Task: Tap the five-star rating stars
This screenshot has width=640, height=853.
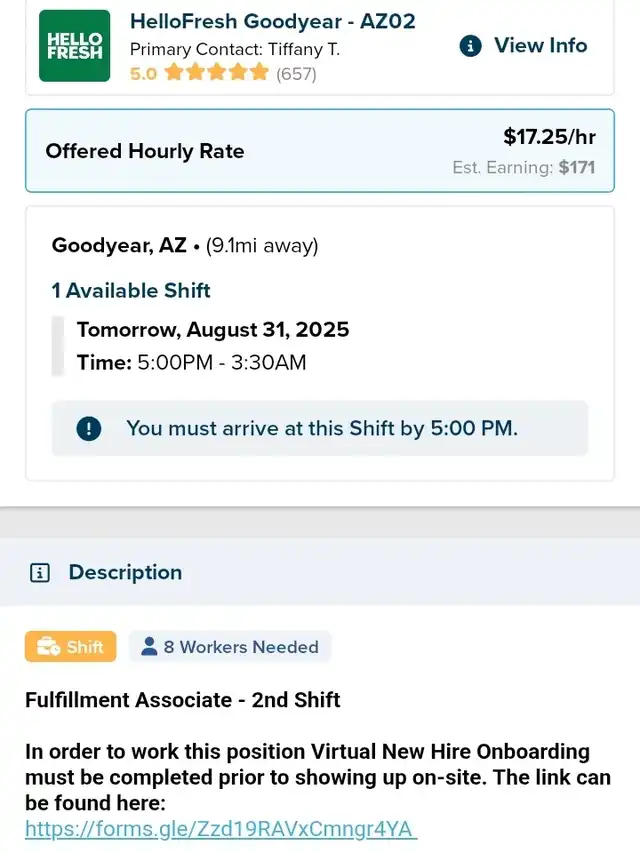Action: point(217,72)
